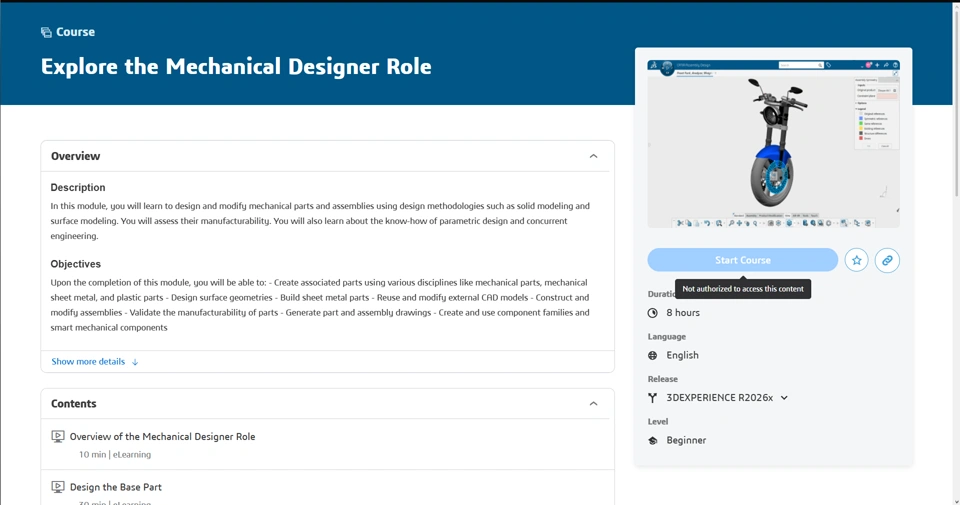Click the 'English' language value
Screen dimensions: 960x505
[x=682, y=356]
